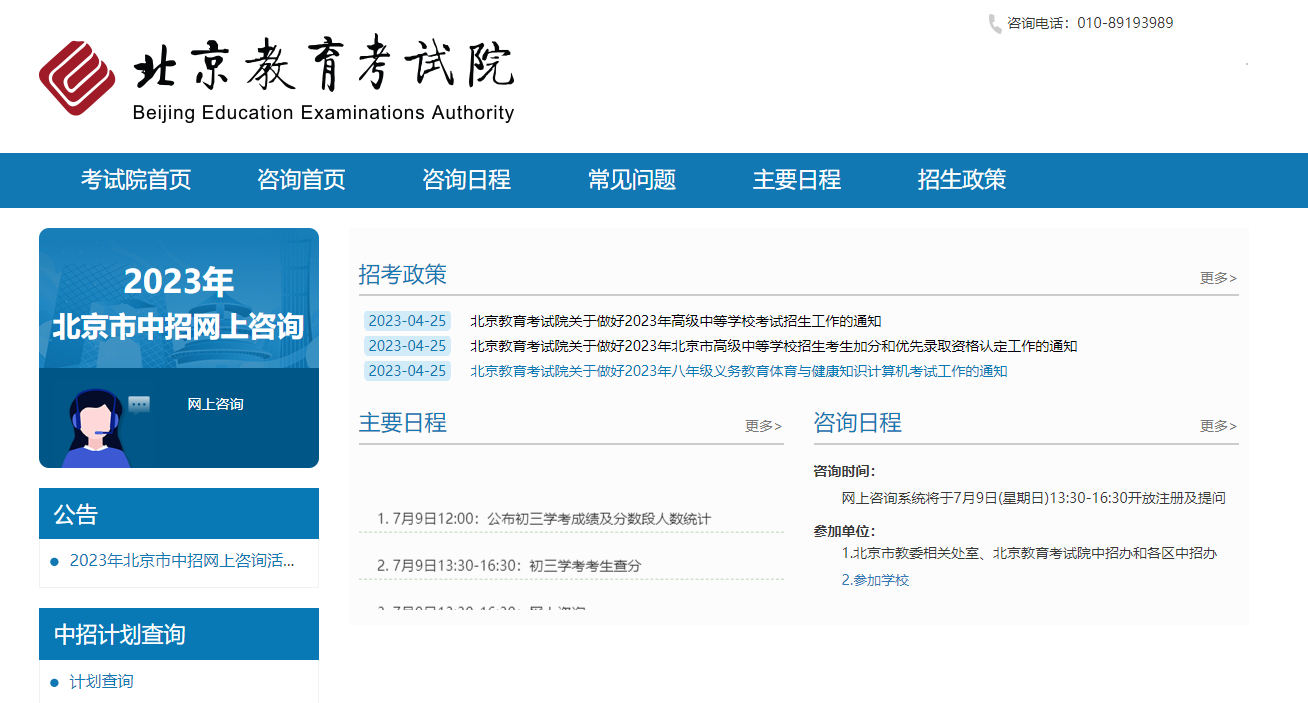Screen dimensions: 1308x703
Task: Expand 更多 in the 招考政策 section
Action: (1218, 278)
